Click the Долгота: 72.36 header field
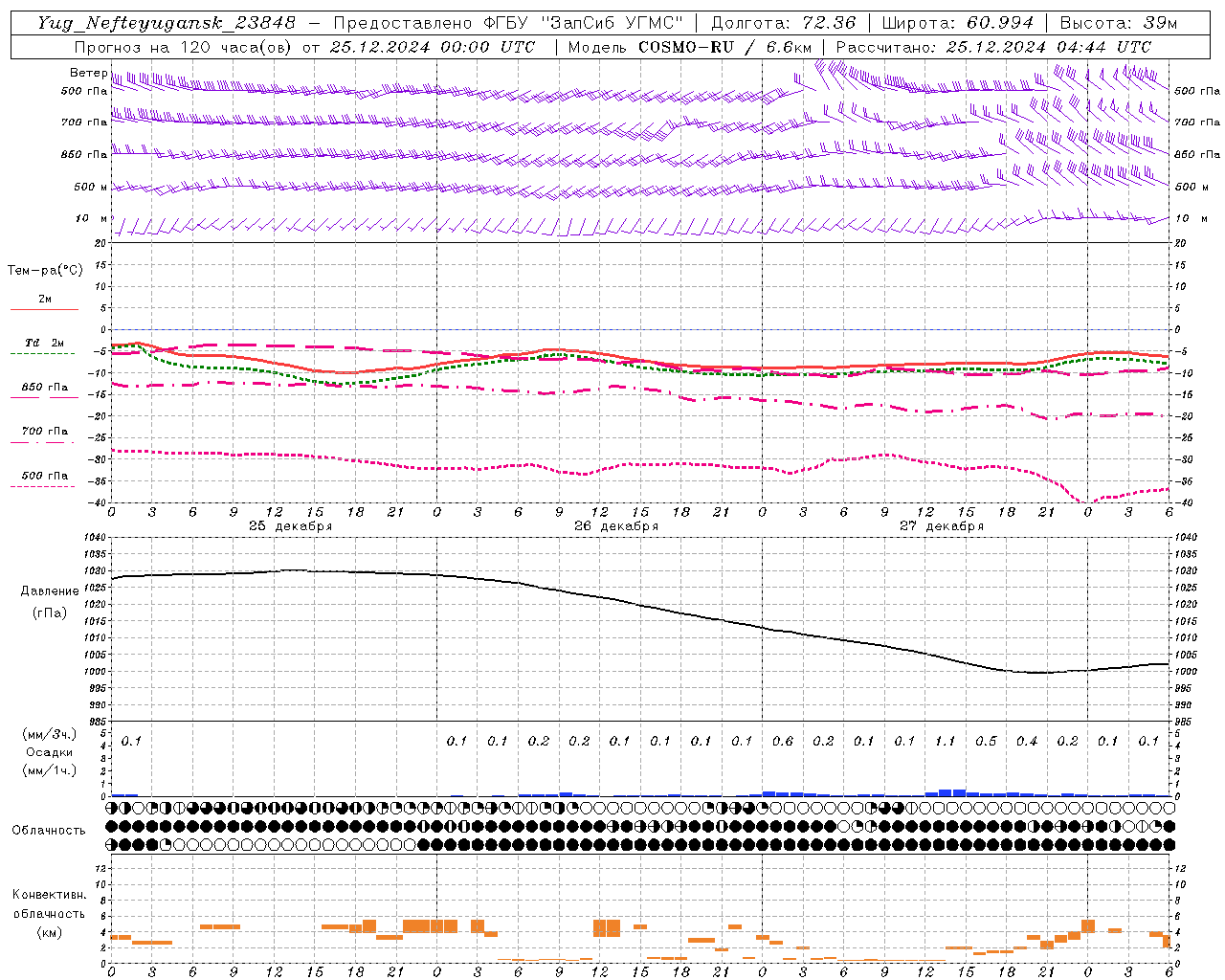 (x=783, y=23)
